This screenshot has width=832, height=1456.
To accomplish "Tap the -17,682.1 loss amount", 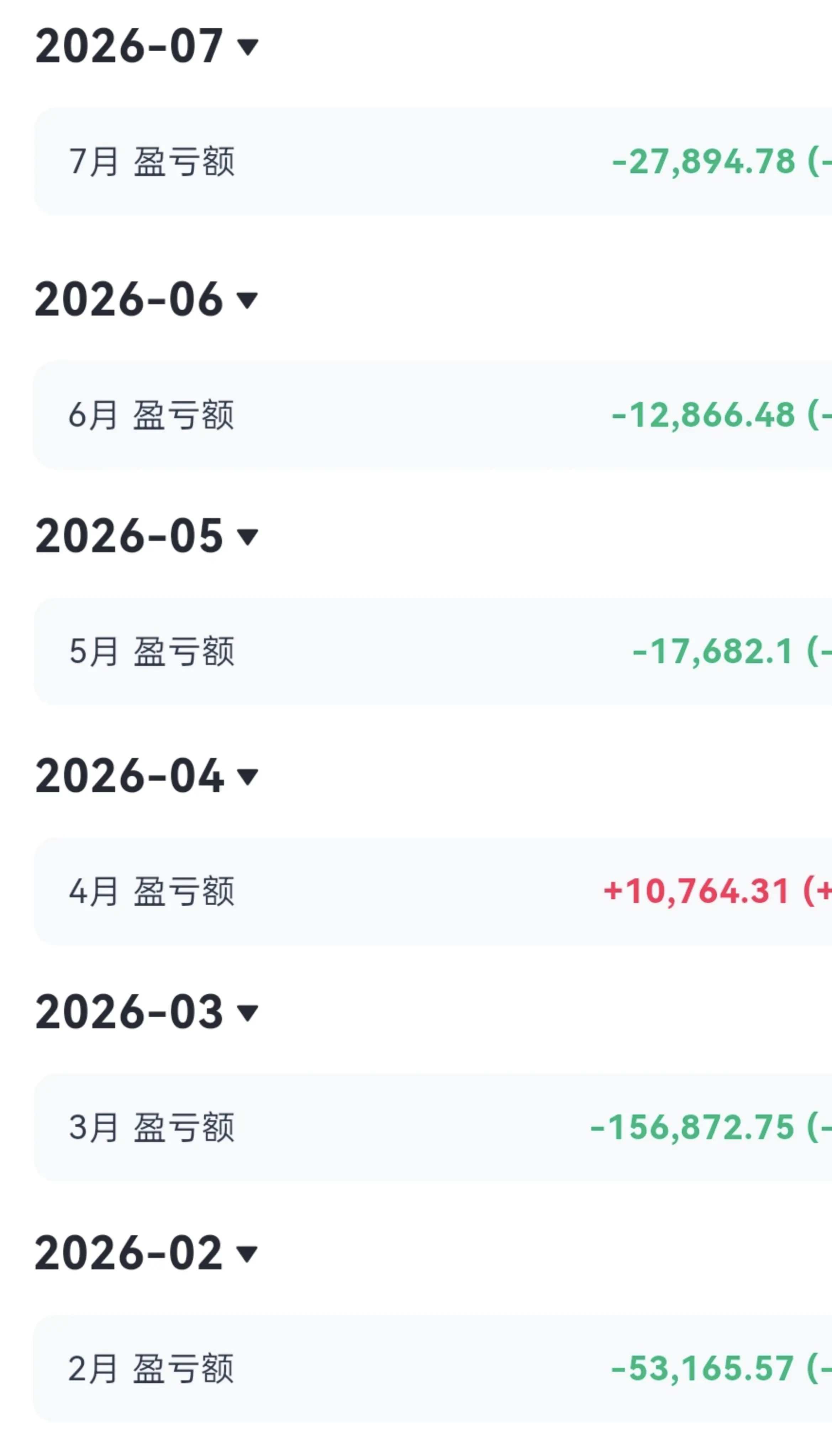I will 712,651.
